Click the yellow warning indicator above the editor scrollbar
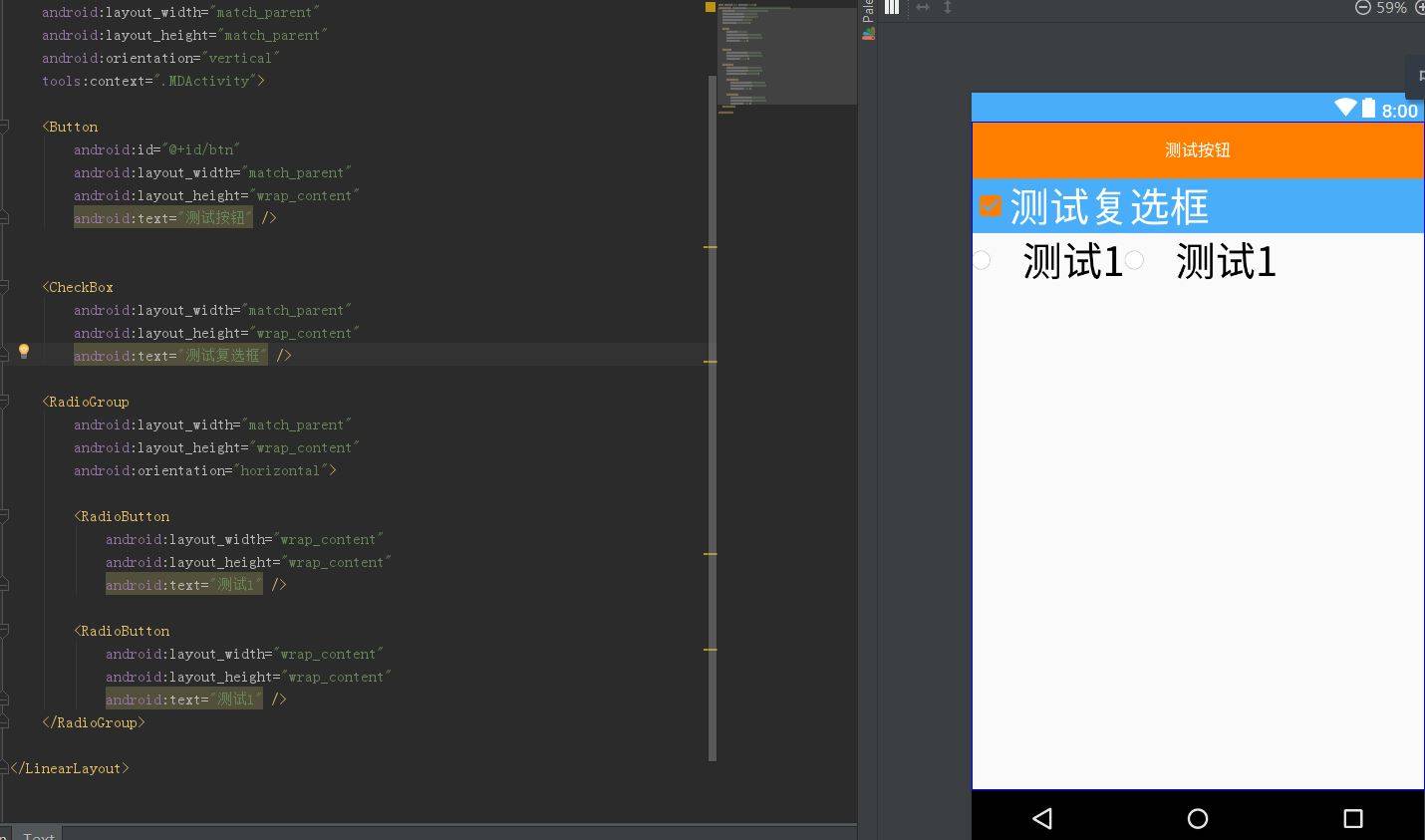Screen dimensions: 1425x840 tap(711, 7)
